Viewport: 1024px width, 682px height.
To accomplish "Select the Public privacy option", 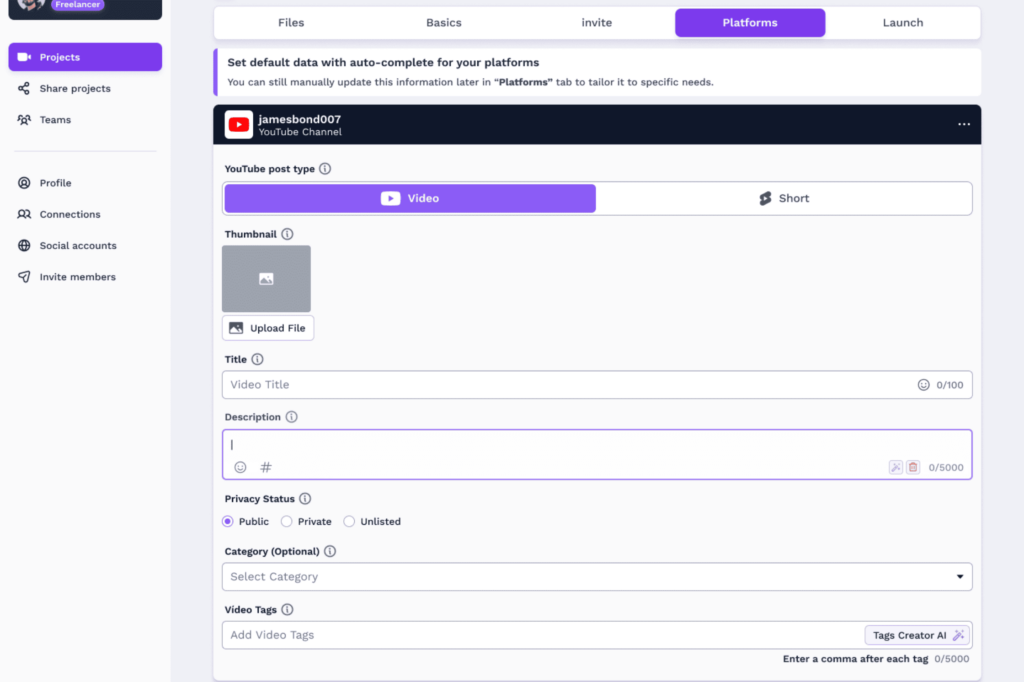I will tap(228, 521).
